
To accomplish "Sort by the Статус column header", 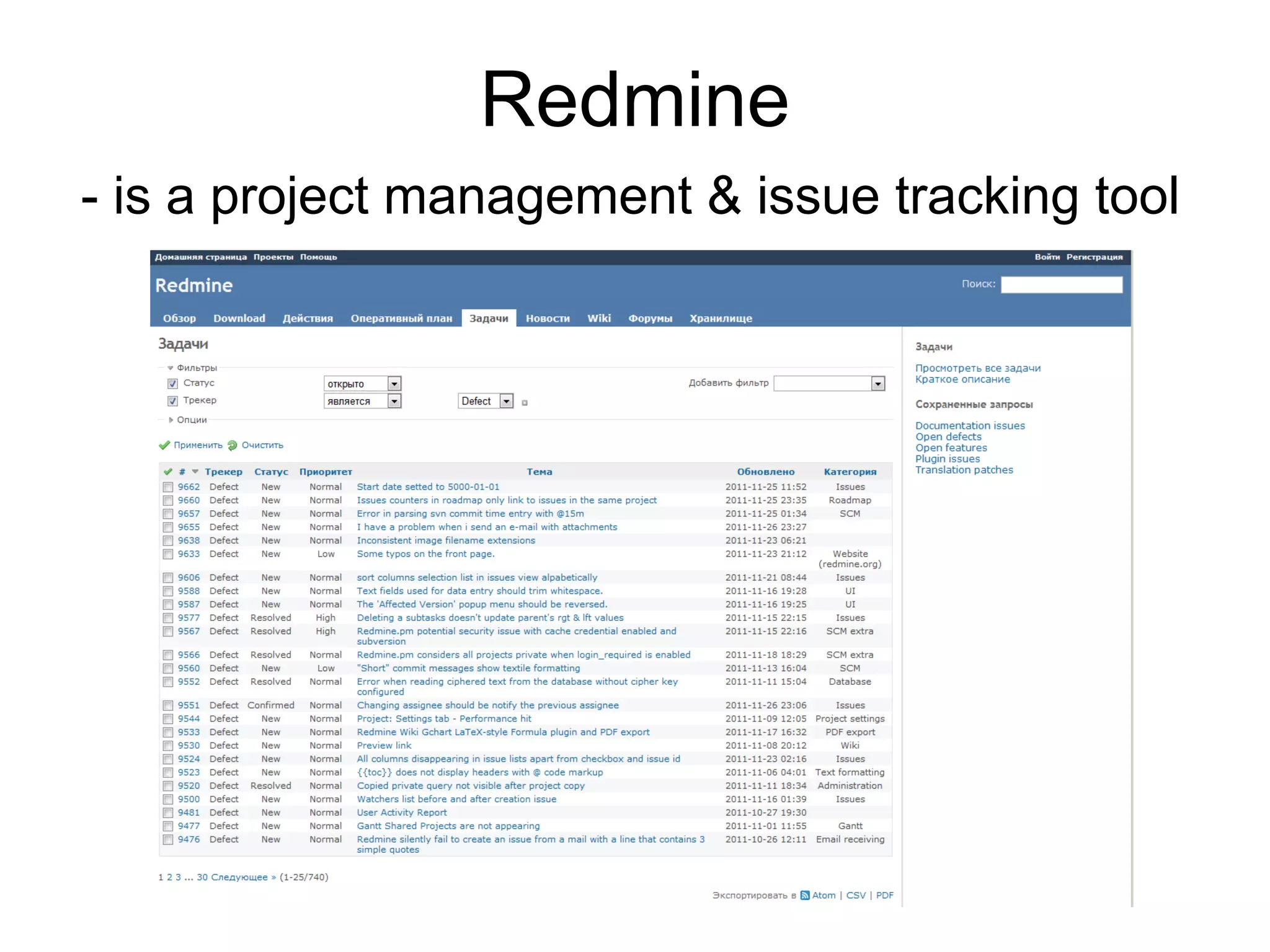I will point(271,472).
